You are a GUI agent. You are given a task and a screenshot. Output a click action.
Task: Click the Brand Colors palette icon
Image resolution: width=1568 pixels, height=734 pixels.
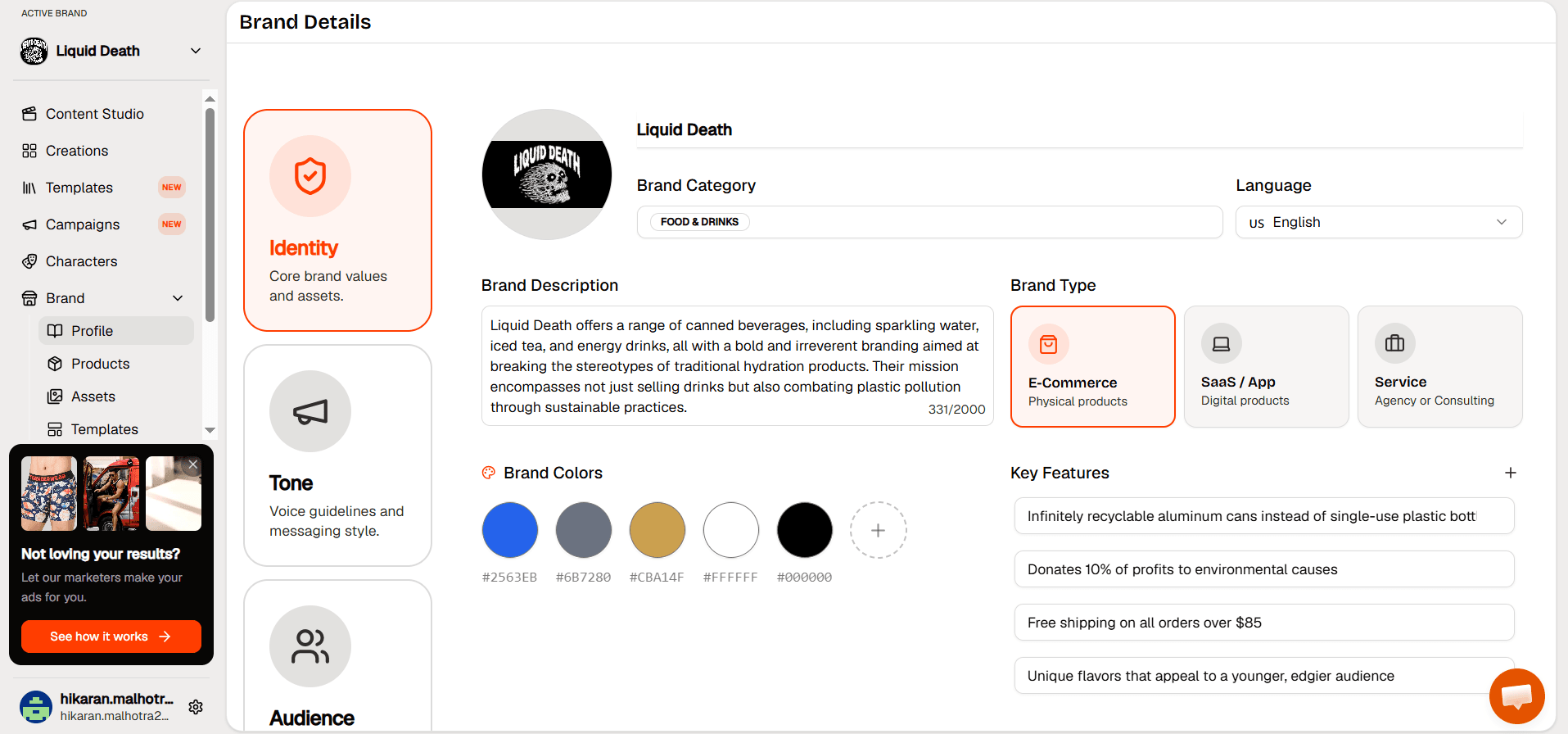489,473
